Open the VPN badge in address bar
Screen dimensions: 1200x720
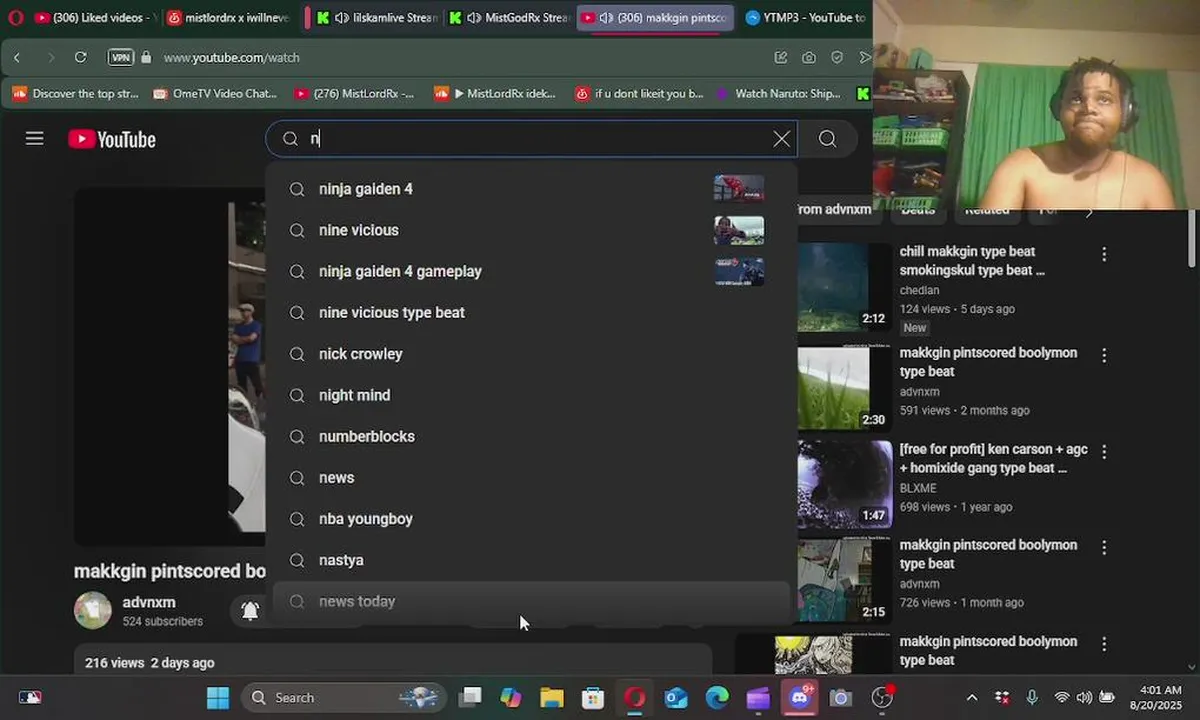point(121,58)
